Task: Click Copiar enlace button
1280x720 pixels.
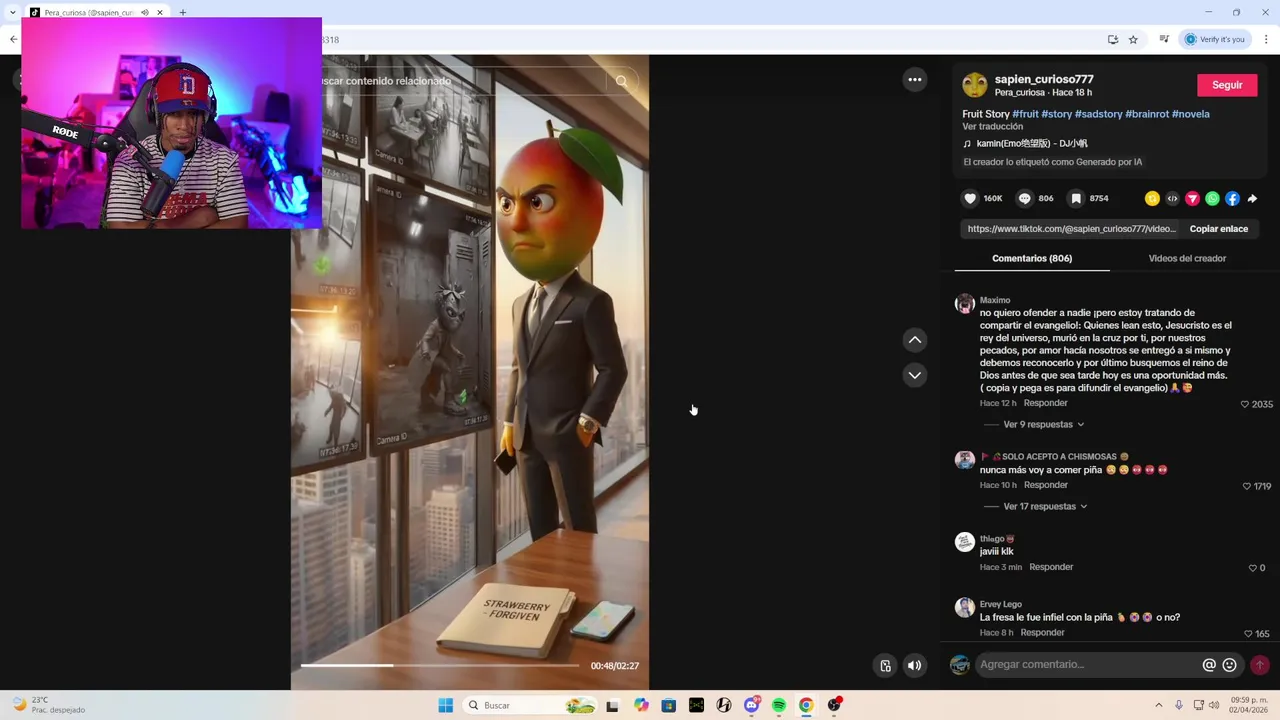Action: coord(1218,229)
